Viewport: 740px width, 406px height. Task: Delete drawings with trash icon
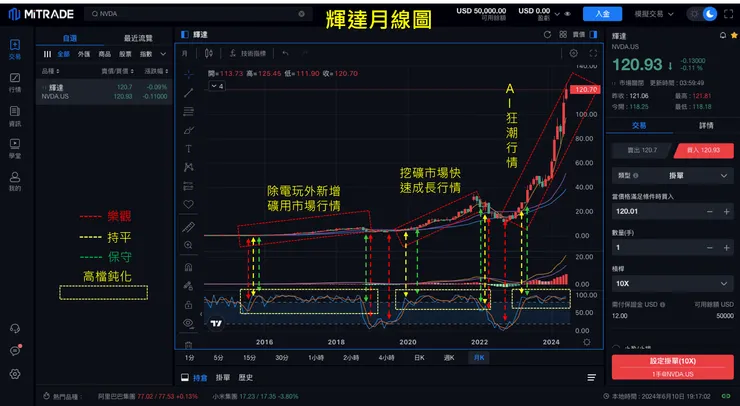(x=188, y=345)
